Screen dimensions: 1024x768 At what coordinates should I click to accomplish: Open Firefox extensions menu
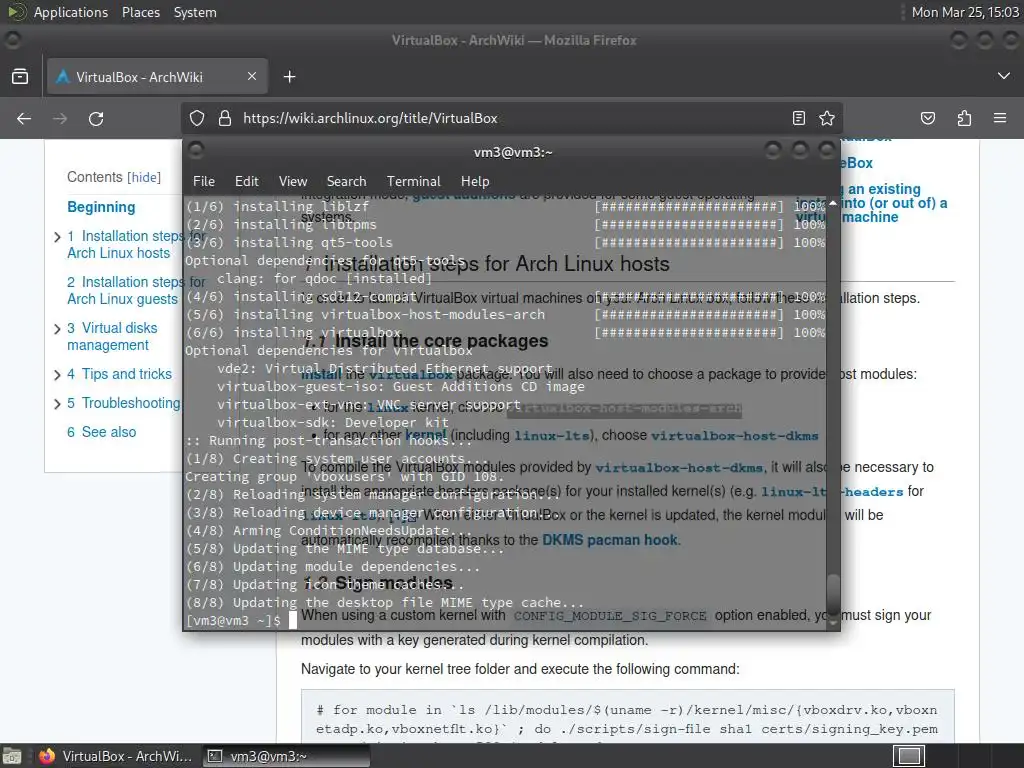tap(964, 118)
